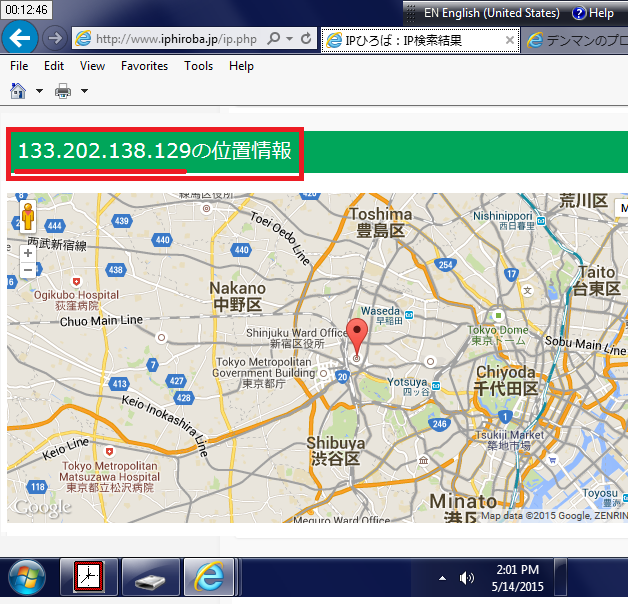Click the Ogikubo Hospital marker icon

pyautogui.click(x=76, y=282)
